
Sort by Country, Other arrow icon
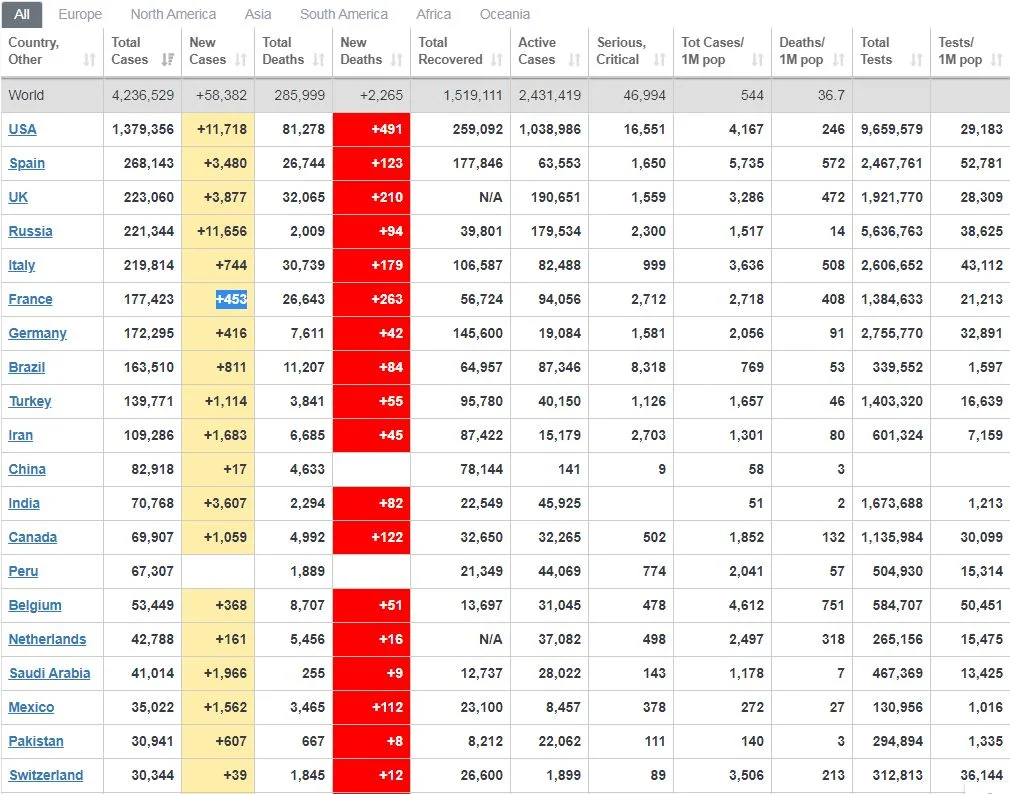[90, 60]
